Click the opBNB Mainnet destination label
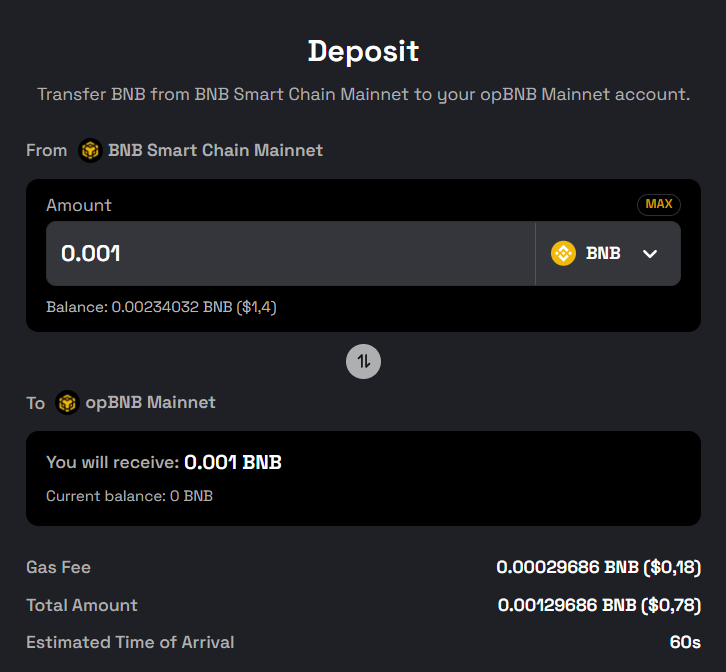Image resolution: width=726 pixels, height=672 pixels. coord(150,402)
